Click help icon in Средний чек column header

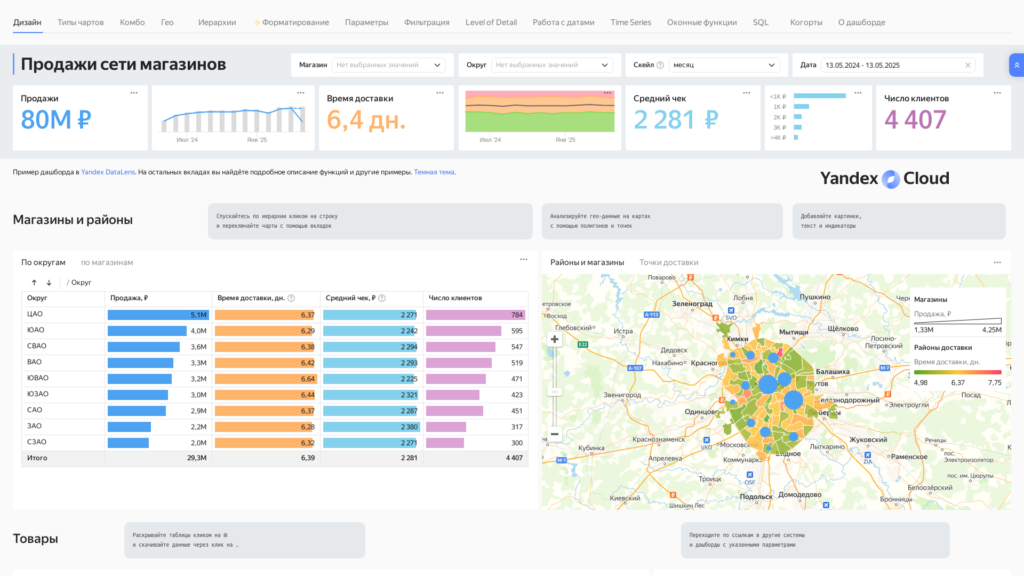(382, 298)
